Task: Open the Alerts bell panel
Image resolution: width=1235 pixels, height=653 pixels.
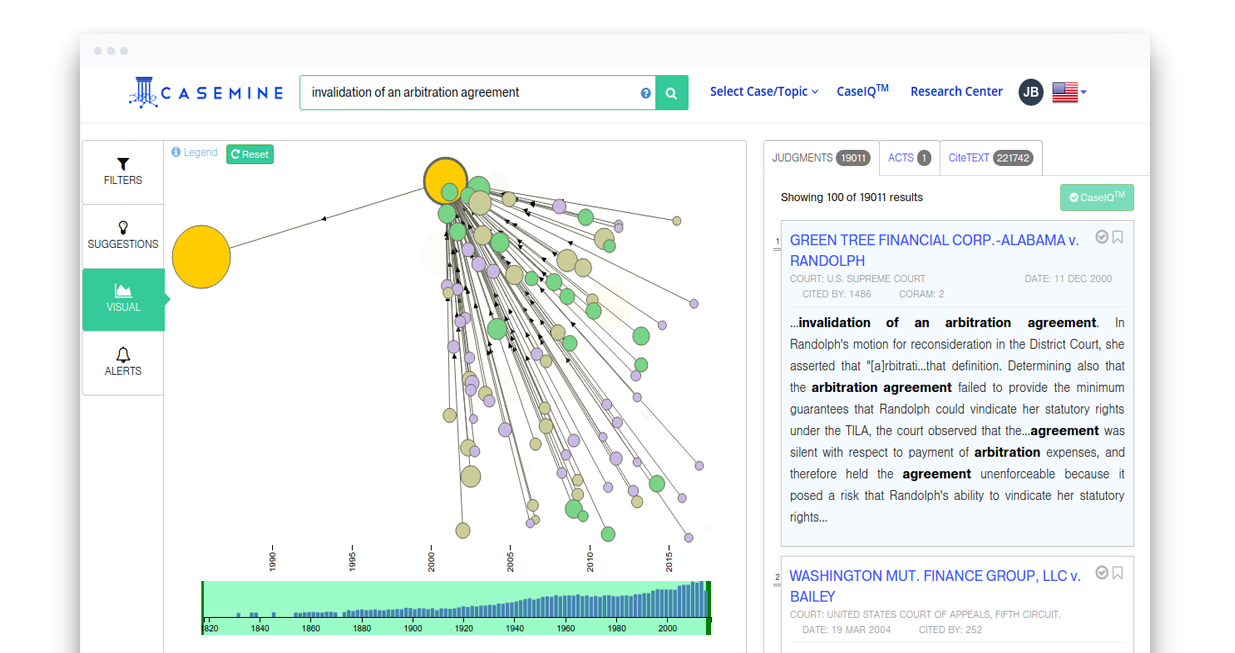Action: pos(123,362)
